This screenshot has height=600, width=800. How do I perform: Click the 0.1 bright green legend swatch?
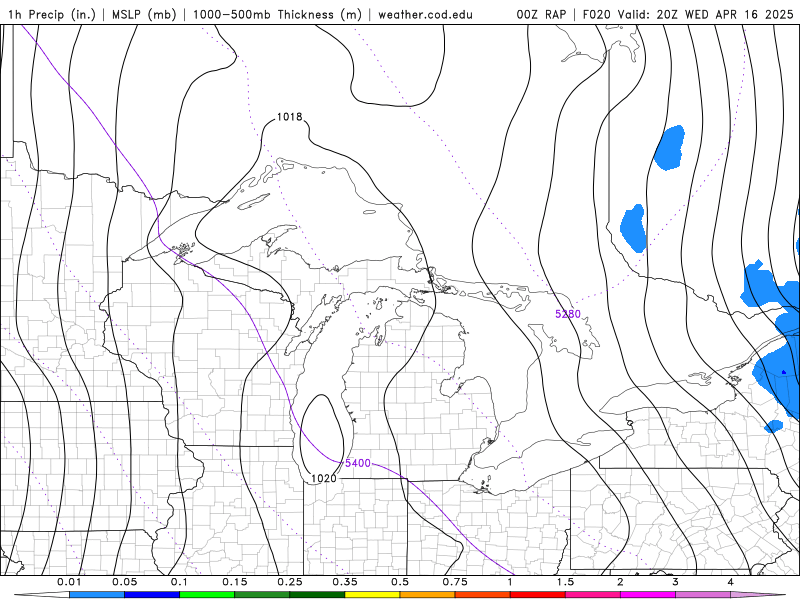coord(207,594)
